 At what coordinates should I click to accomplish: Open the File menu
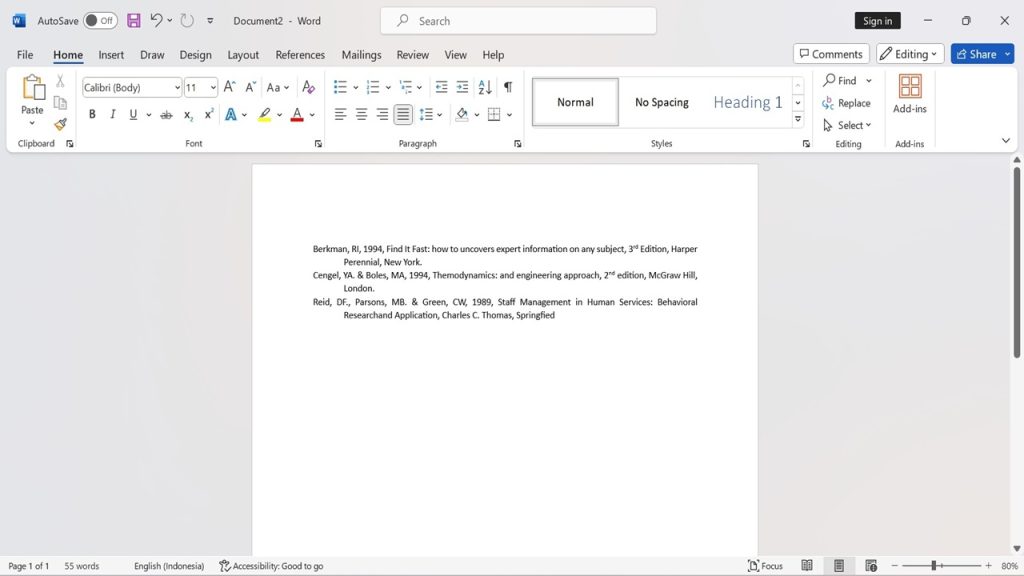pos(25,55)
